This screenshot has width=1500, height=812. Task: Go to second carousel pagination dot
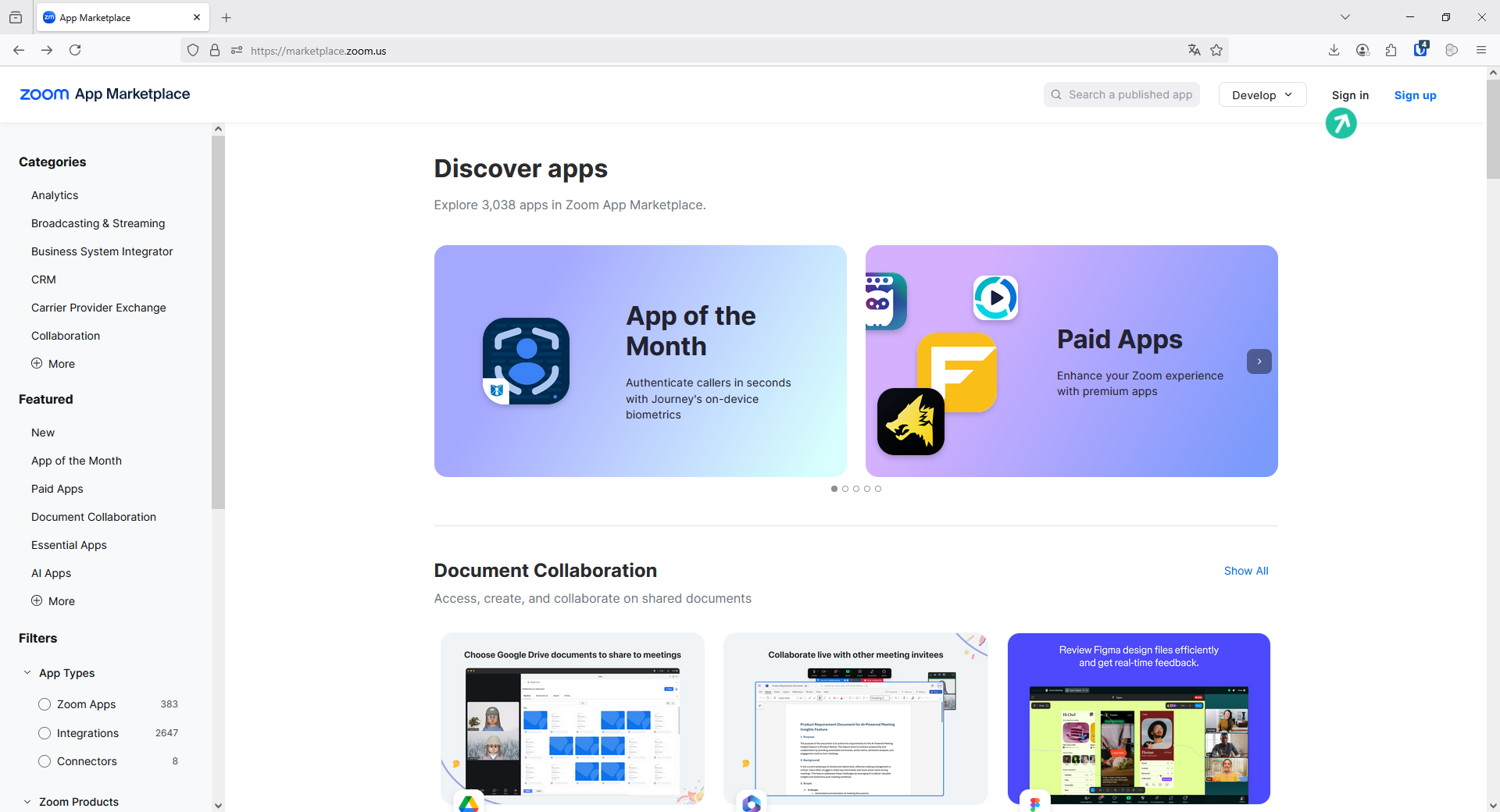(x=845, y=489)
